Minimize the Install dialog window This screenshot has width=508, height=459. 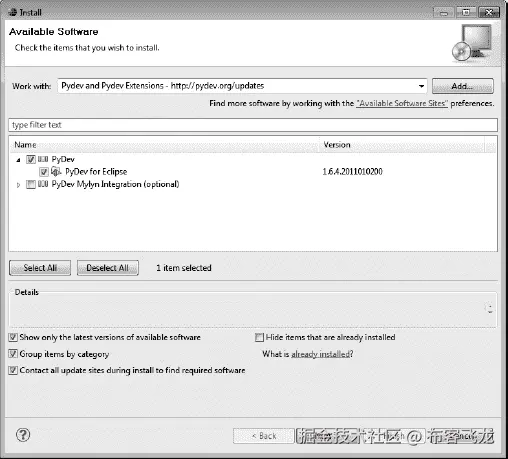click(x=444, y=13)
